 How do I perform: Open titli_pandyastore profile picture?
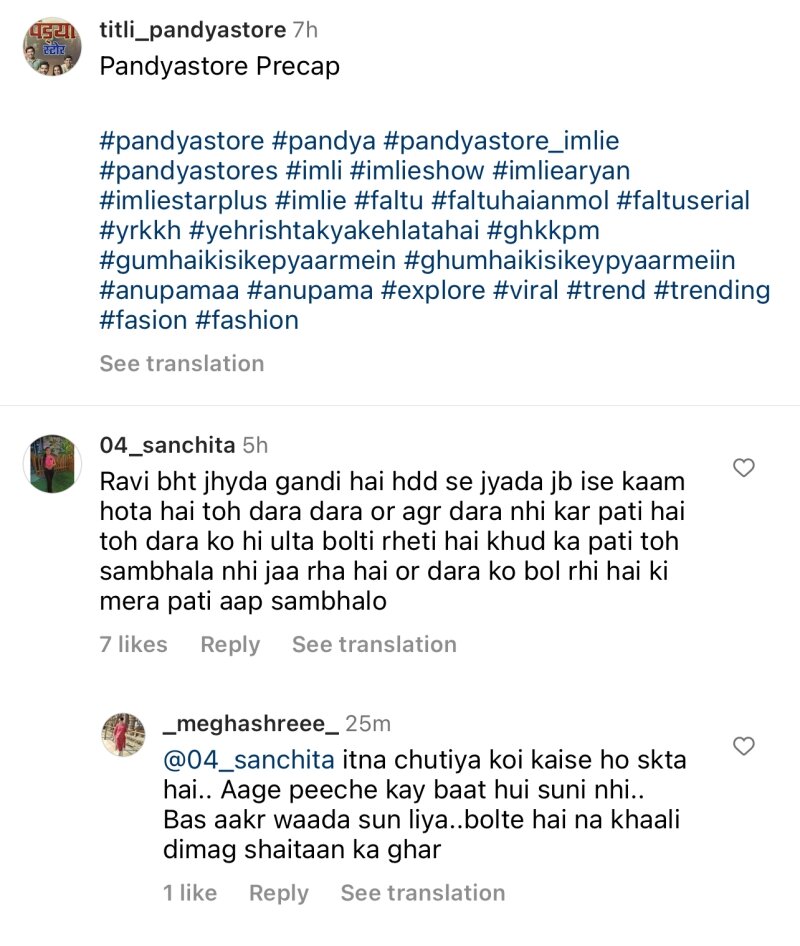(x=52, y=46)
